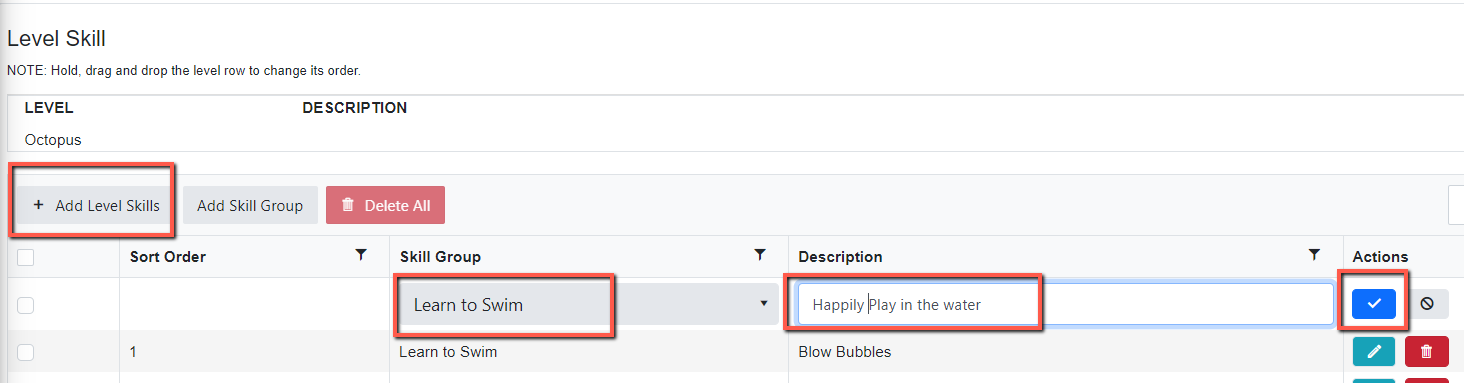
Task: Click the Skill Group dropdown arrow
Action: click(x=764, y=303)
